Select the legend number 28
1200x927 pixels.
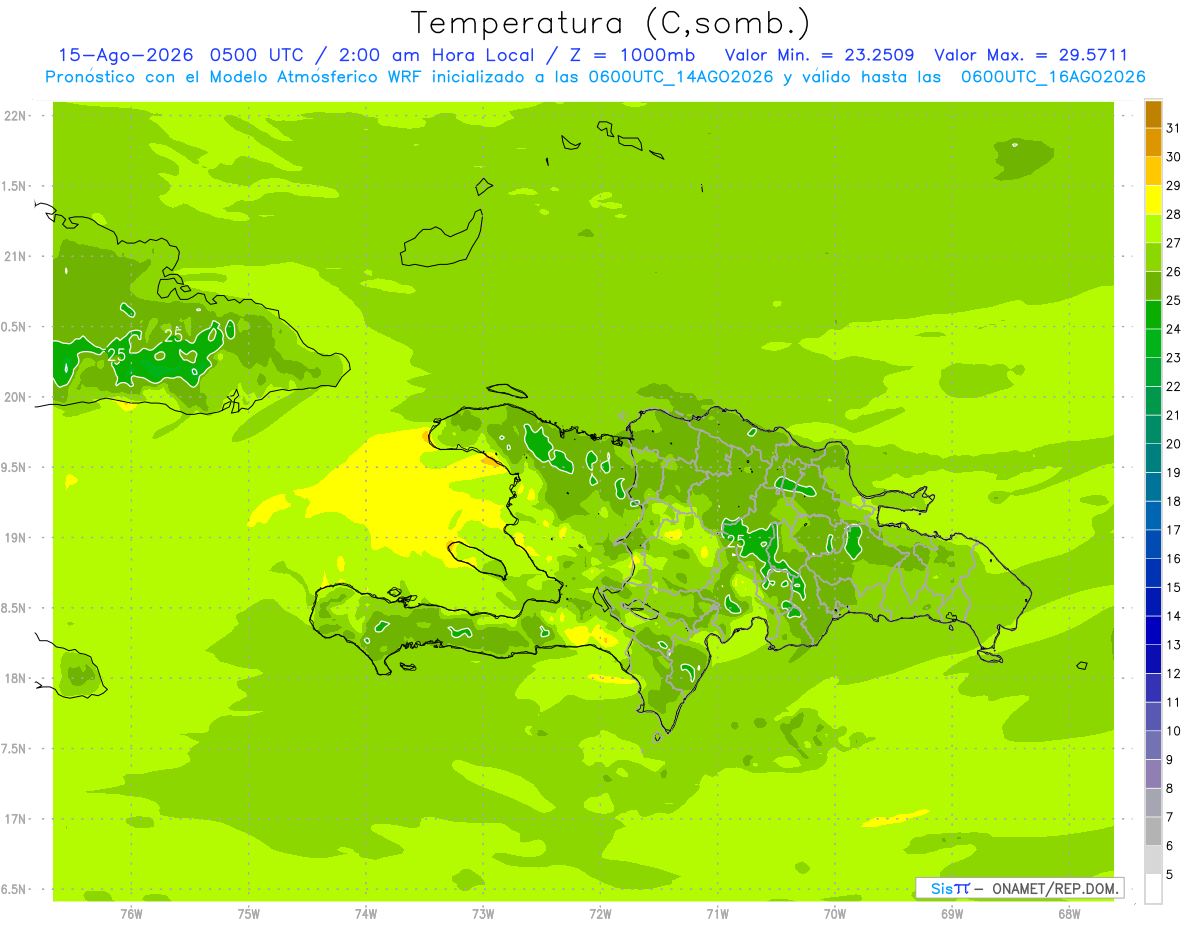coord(1174,214)
